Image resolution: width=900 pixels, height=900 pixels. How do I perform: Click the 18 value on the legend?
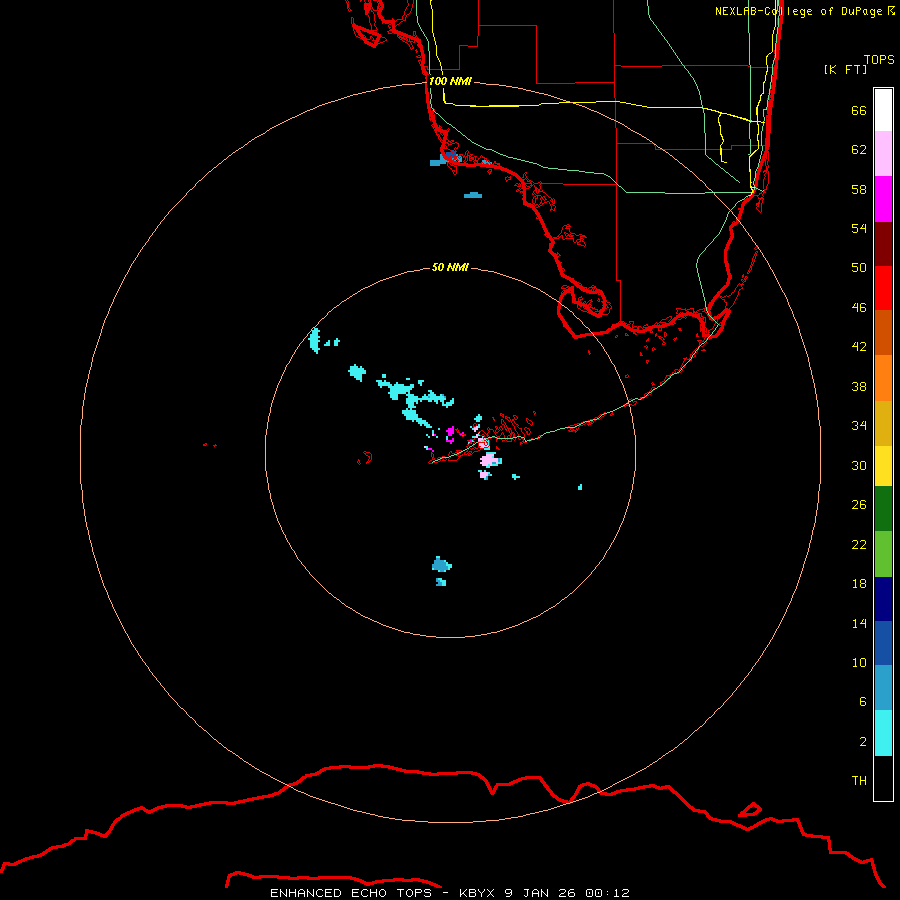pyautogui.click(x=859, y=584)
